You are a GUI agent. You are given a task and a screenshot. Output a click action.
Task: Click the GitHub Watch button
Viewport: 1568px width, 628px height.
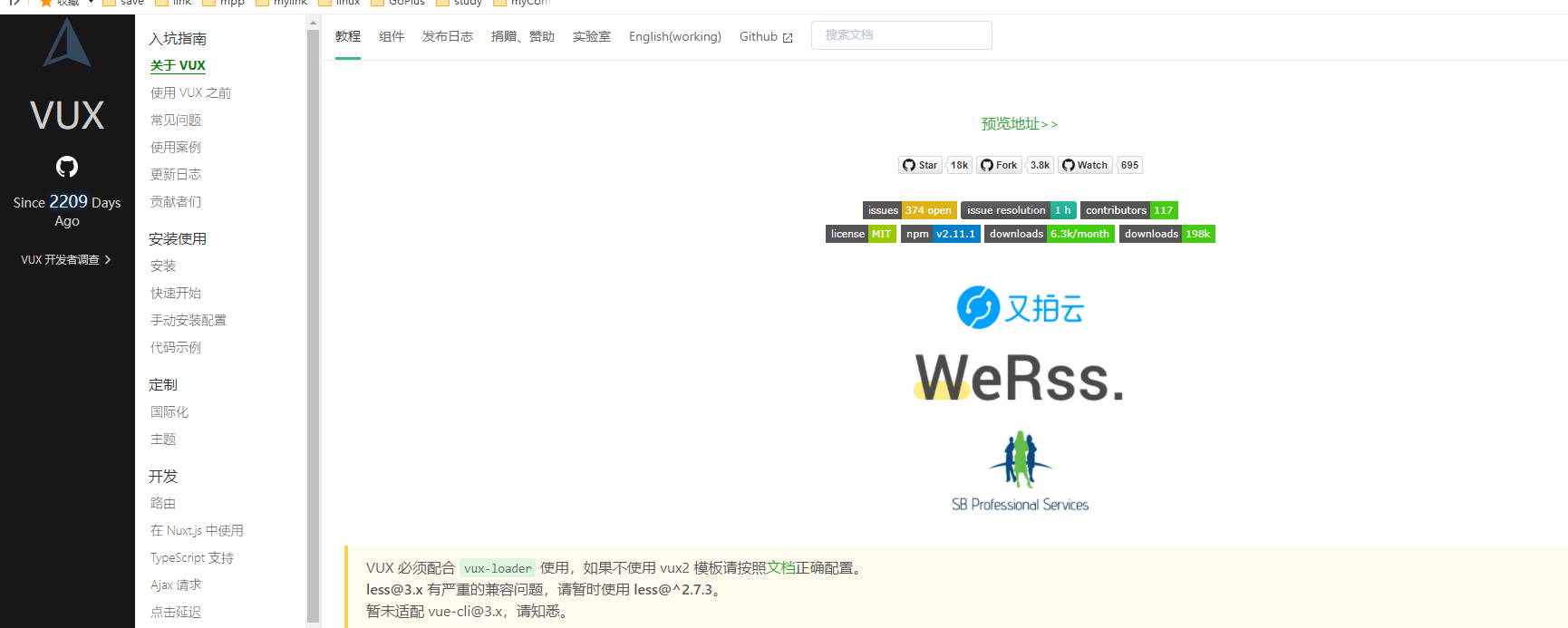[1085, 165]
